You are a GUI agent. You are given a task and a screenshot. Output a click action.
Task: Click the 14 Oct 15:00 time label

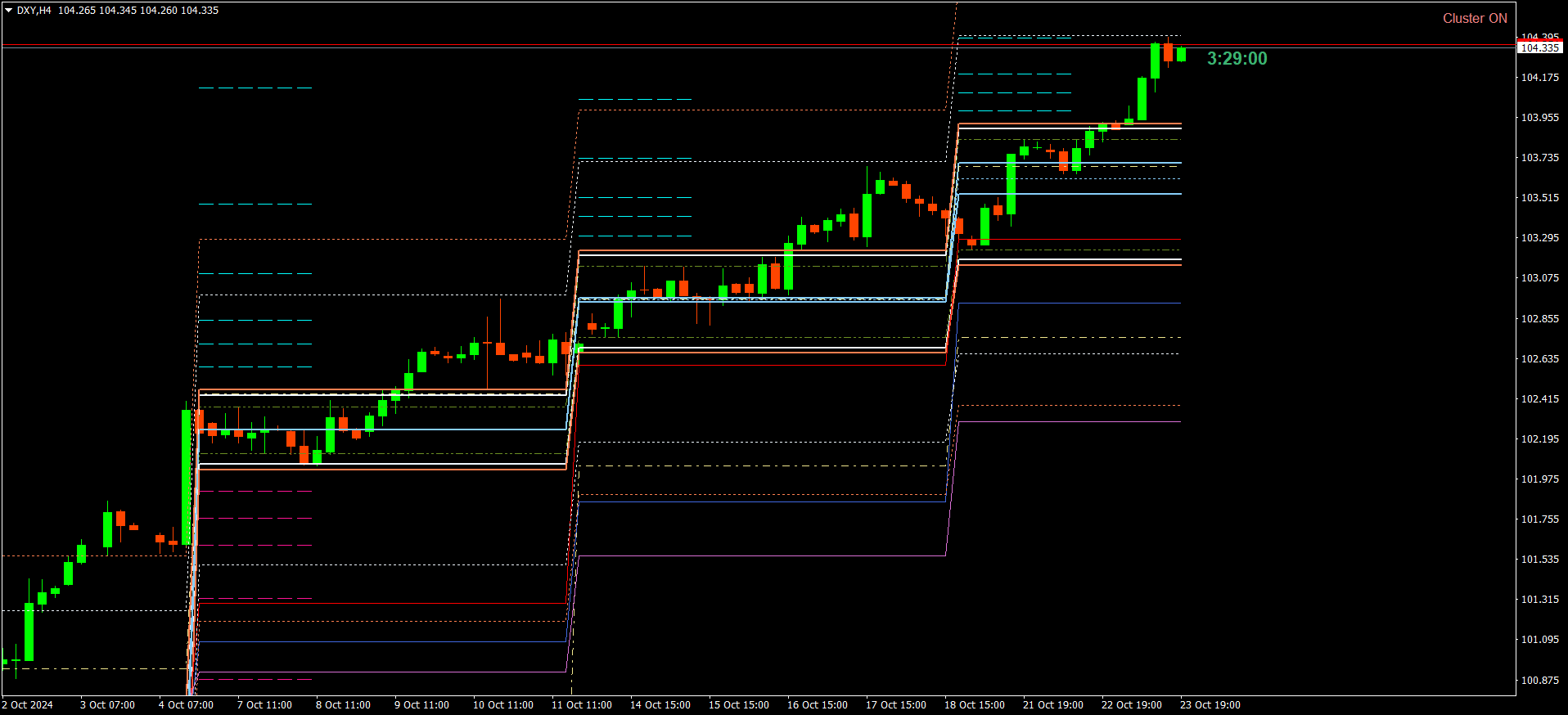coord(660,705)
